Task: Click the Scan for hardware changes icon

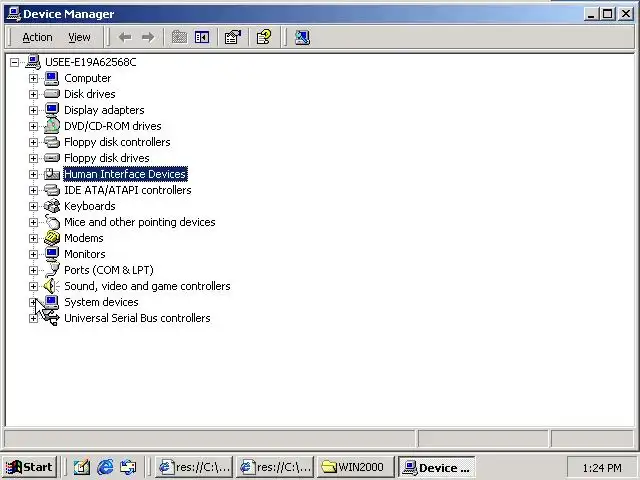Action: coord(302,38)
